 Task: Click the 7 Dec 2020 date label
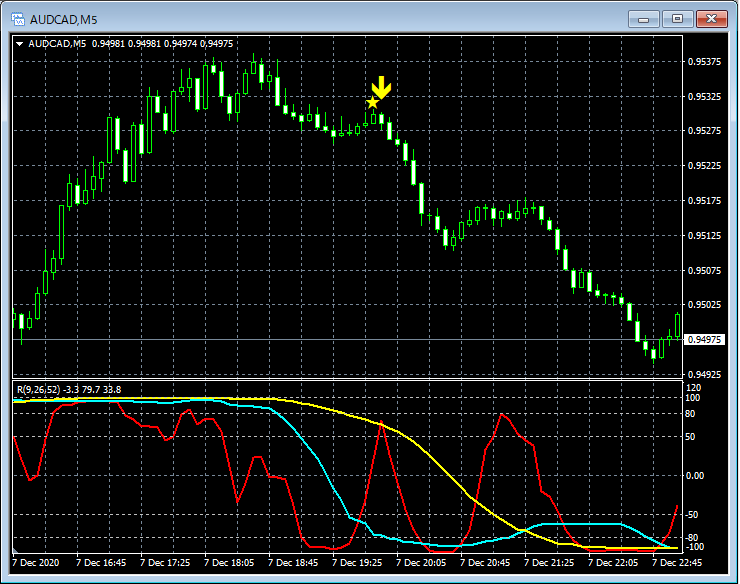click(x=36, y=563)
